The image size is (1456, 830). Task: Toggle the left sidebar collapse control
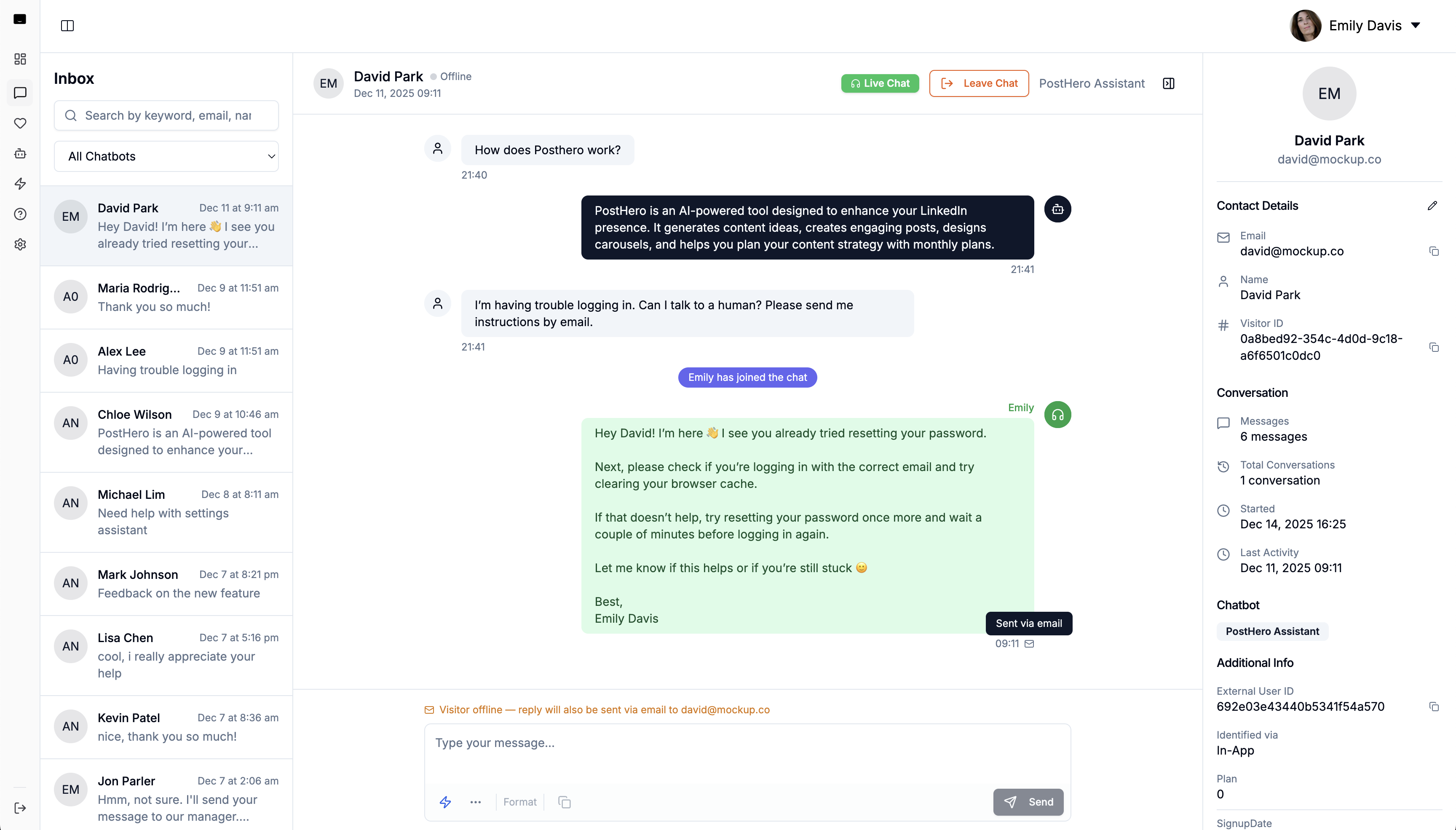pos(68,26)
